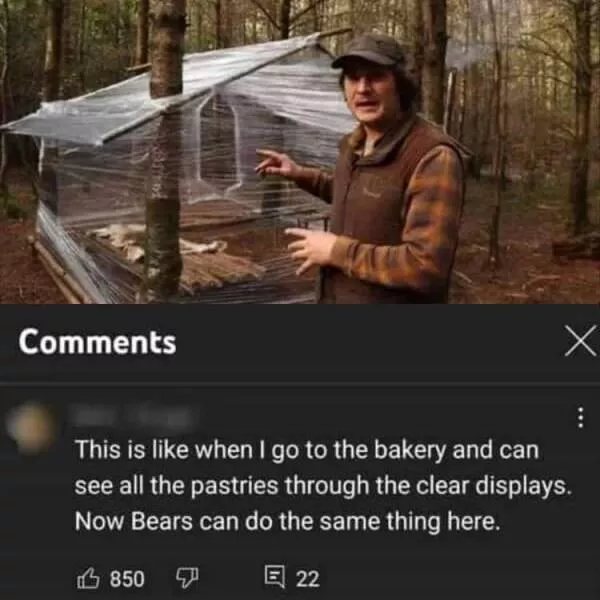Viewport: 600px width, 600px height.
Task: Click the divider line below Comments header
Action: coord(300,383)
